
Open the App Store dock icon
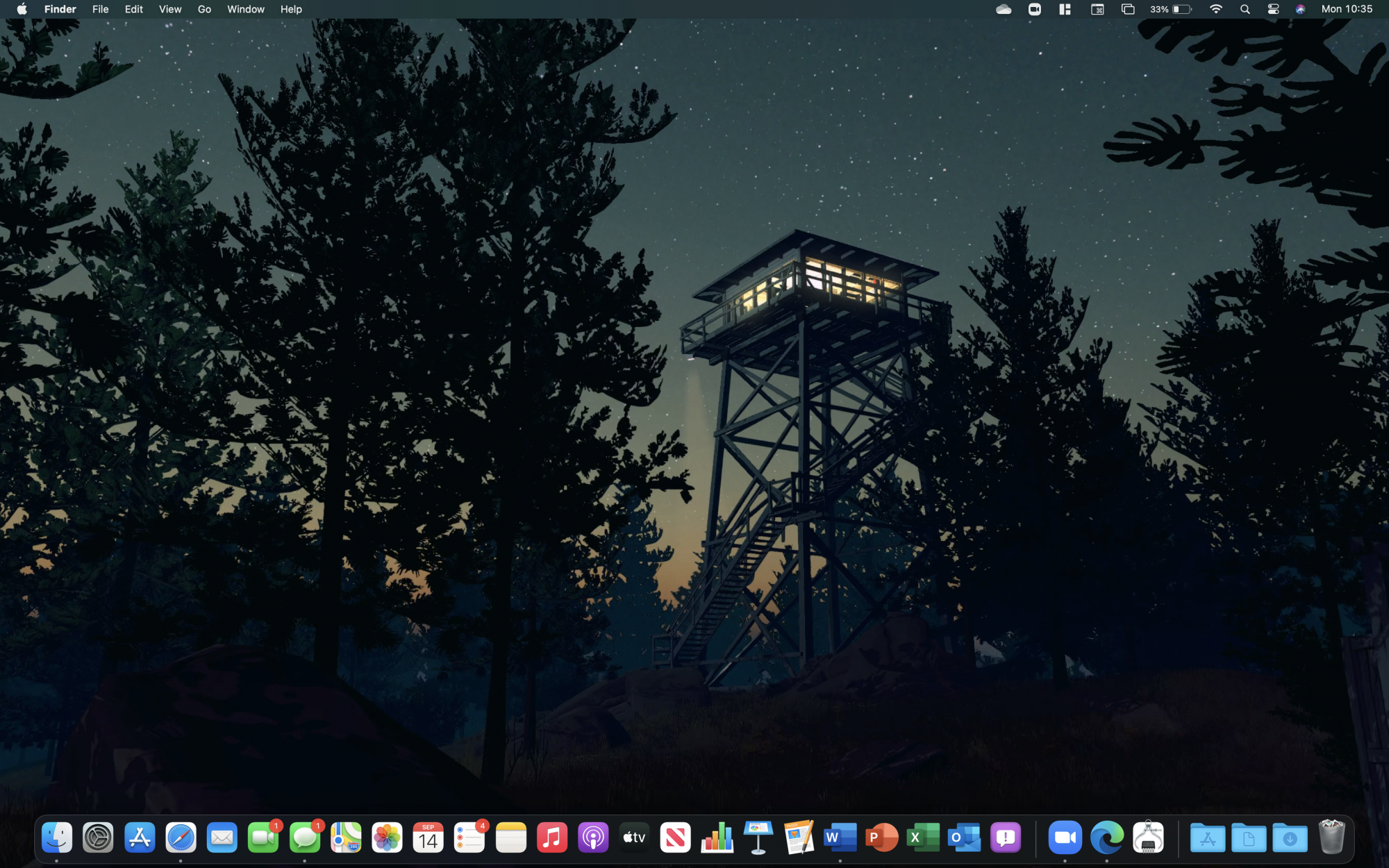click(x=140, y=837)
